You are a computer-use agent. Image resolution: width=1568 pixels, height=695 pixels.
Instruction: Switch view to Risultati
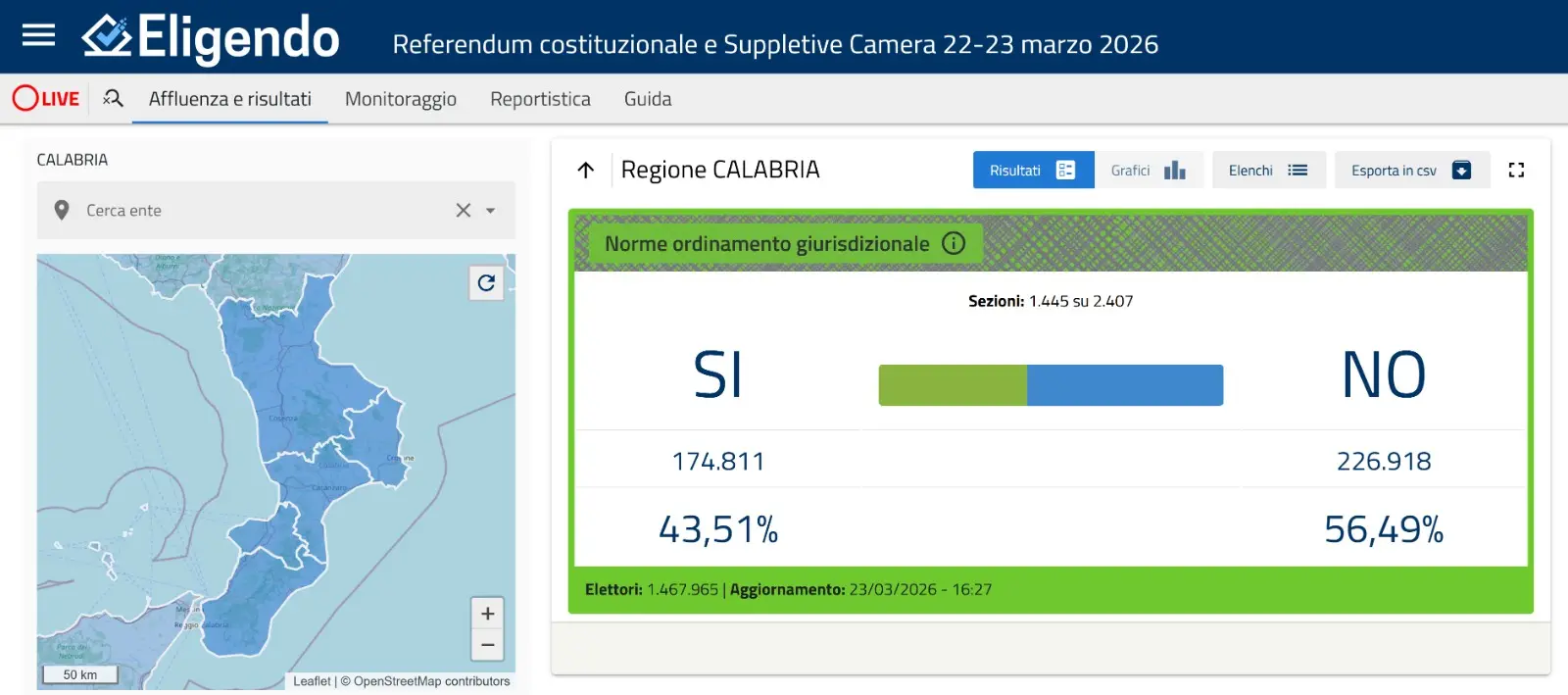pyautogui.click(x=1032, y=171)
